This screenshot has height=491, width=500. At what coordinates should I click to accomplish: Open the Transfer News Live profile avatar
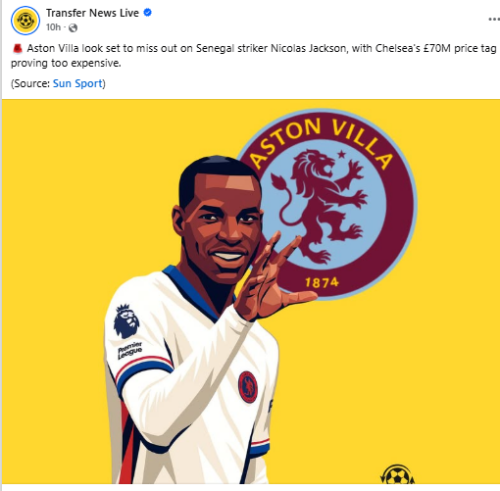click(x=26, y=20)
